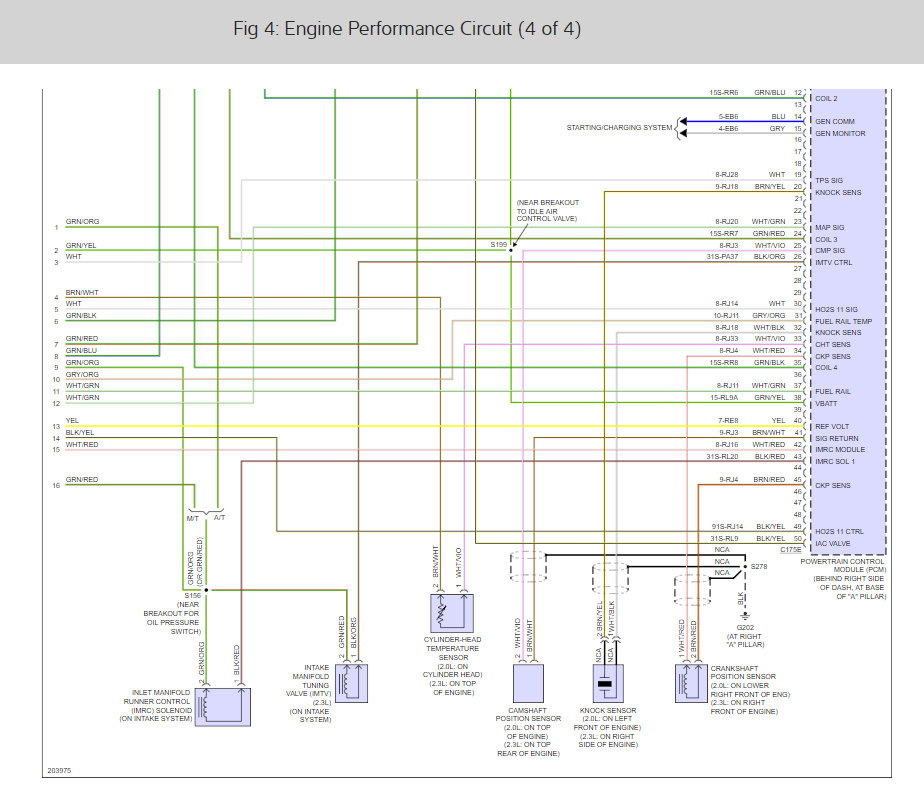Select the YEL wire label at pin 13 left
Image resolution: width=924 pixels, height=797 pixels.
pyautogui.click(x=72, y=420)
